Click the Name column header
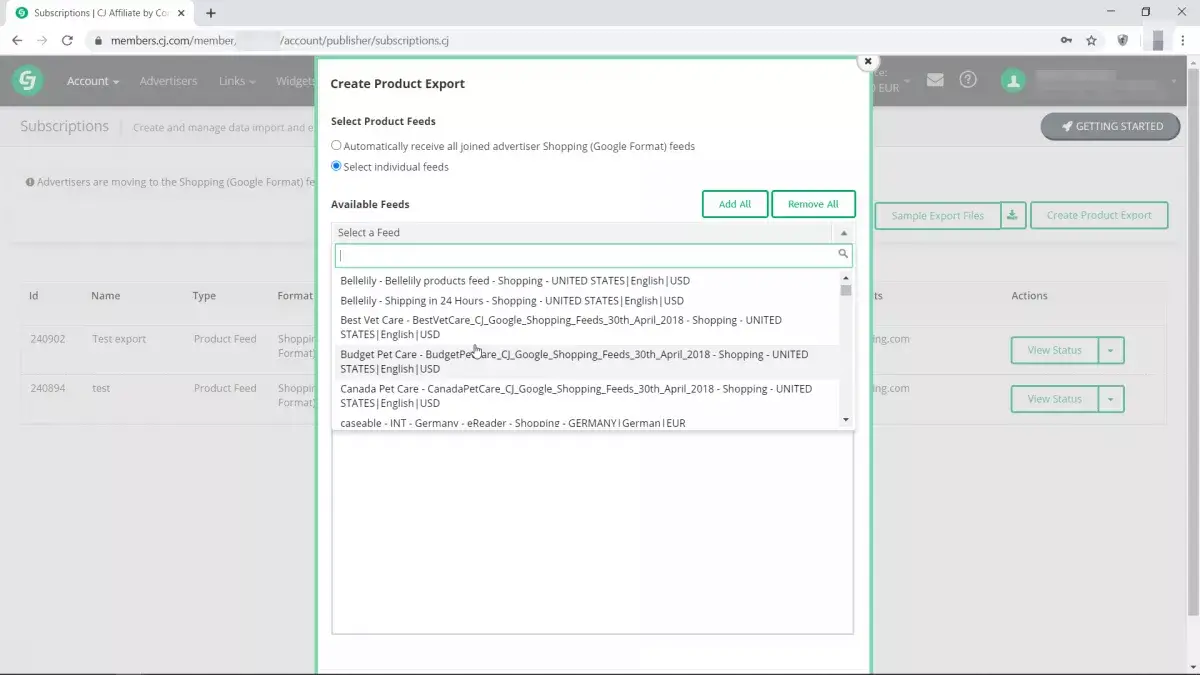 tap(106, 296)
